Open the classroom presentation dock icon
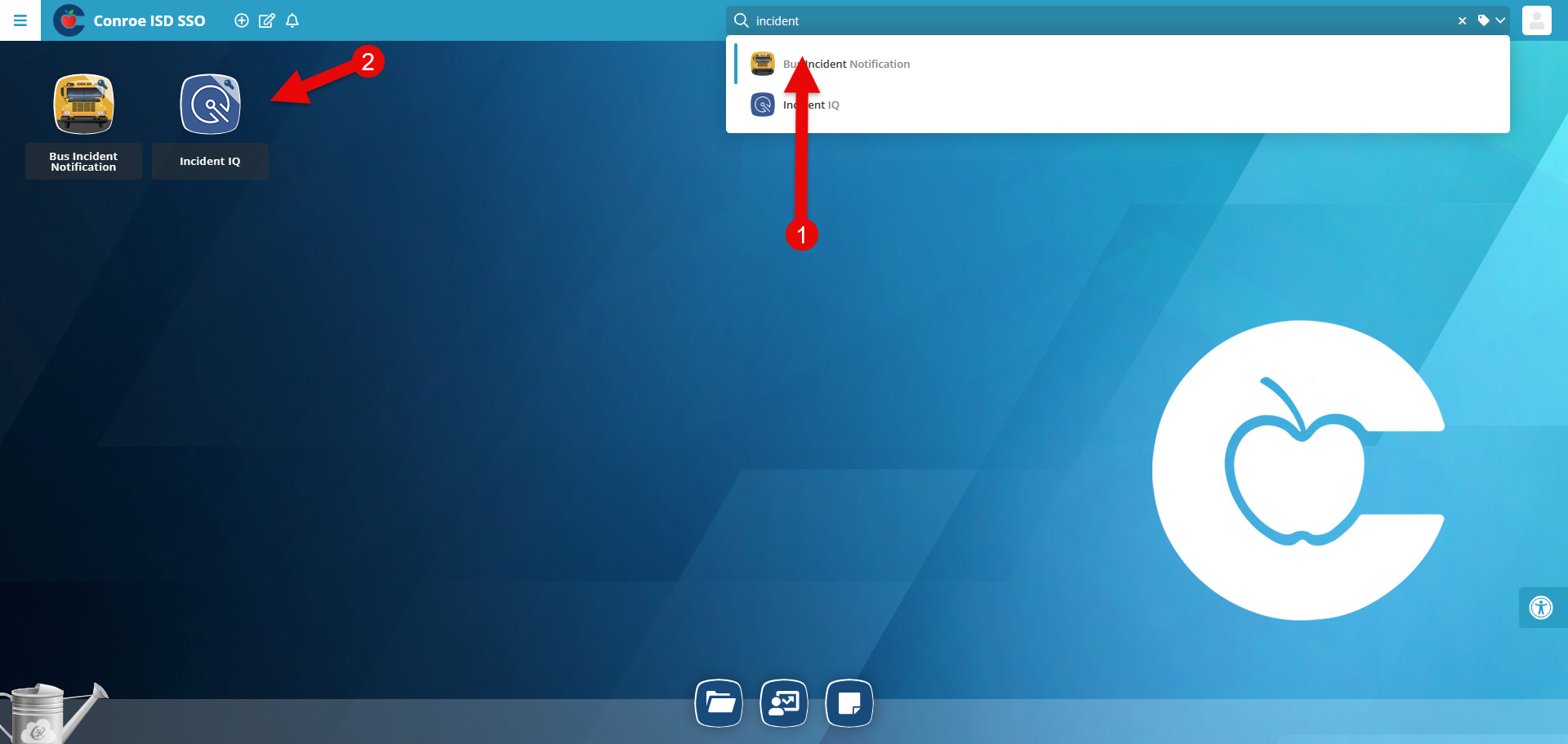 coord(784,702)
